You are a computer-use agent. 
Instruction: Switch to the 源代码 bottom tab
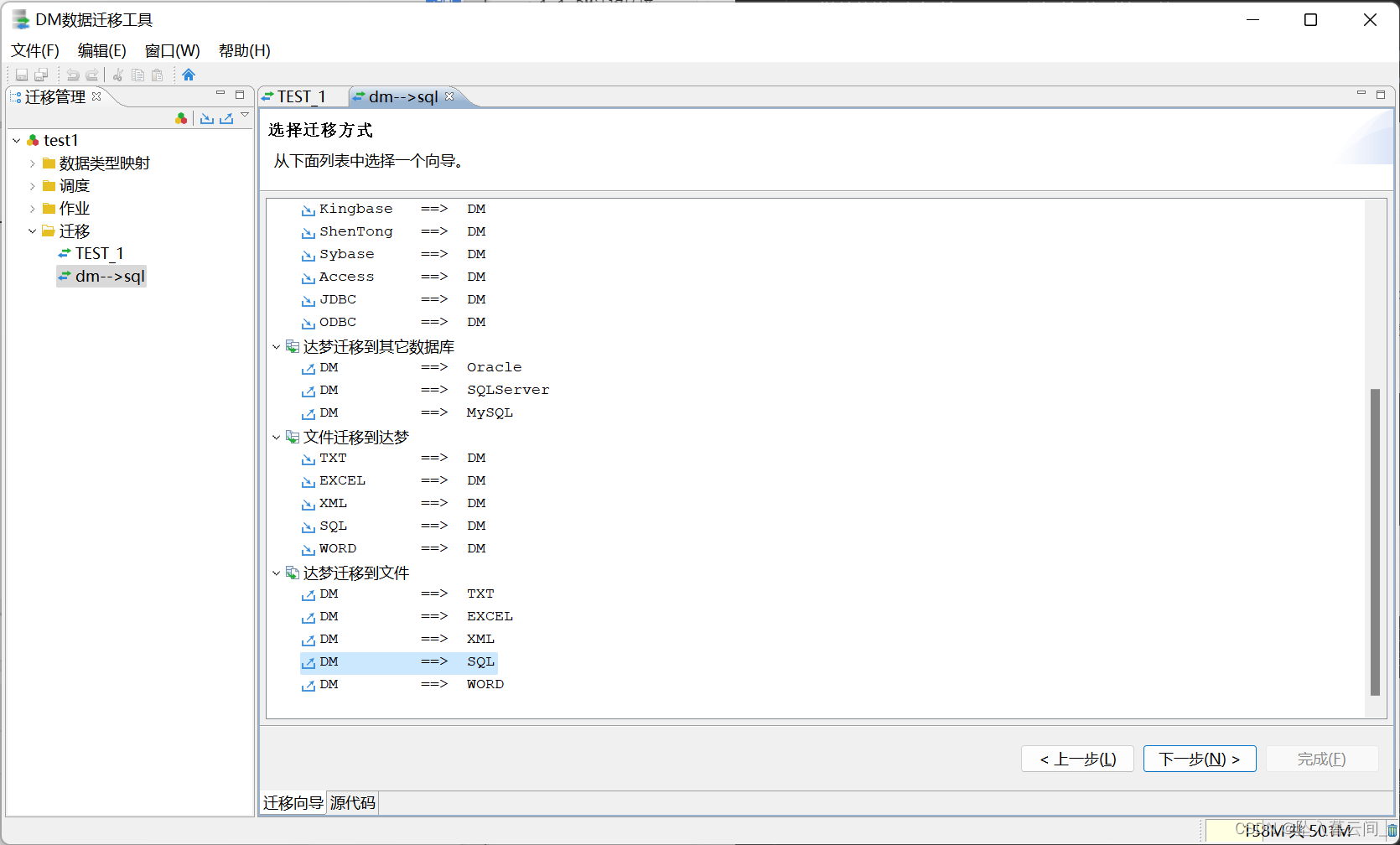(x=353, y=803)
